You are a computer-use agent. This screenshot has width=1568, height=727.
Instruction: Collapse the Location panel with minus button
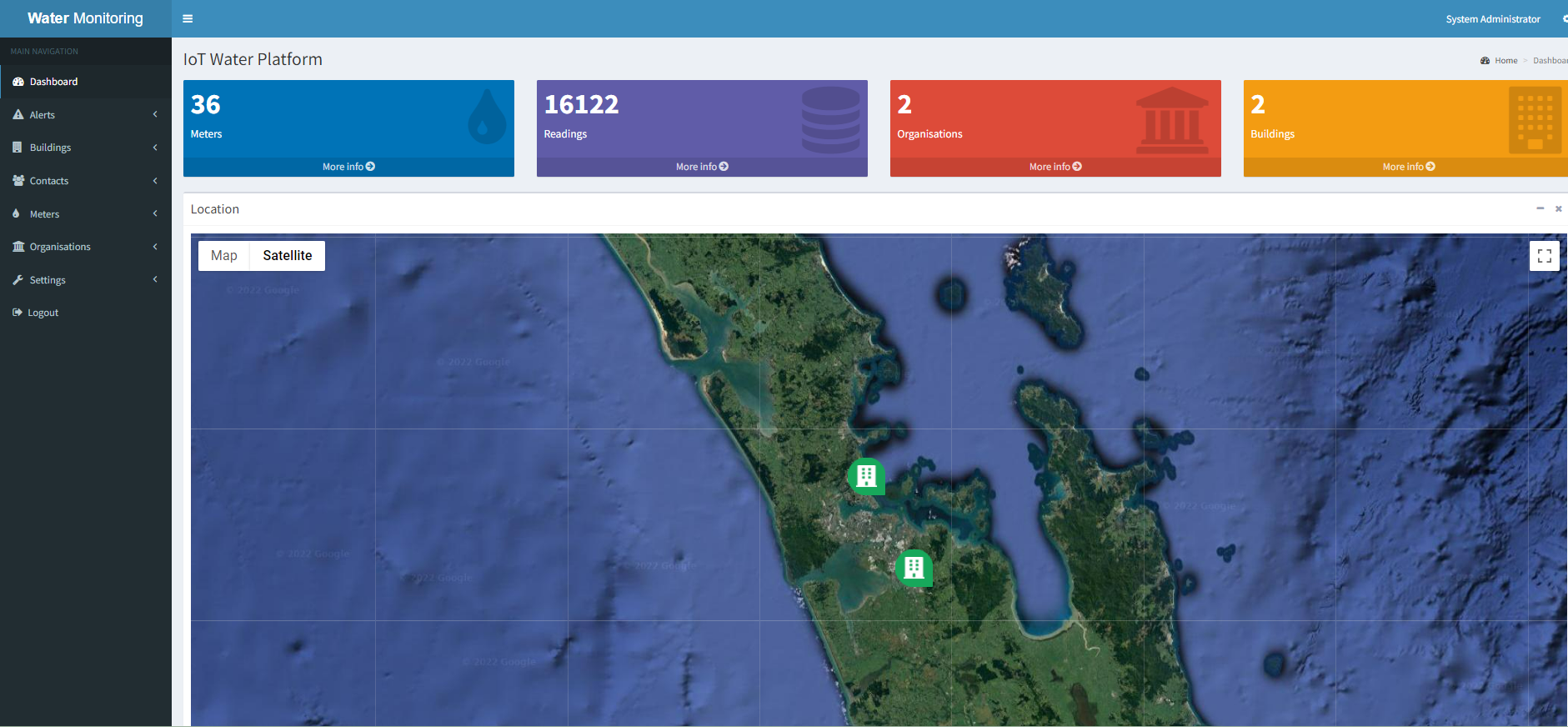click(1540, 208)
